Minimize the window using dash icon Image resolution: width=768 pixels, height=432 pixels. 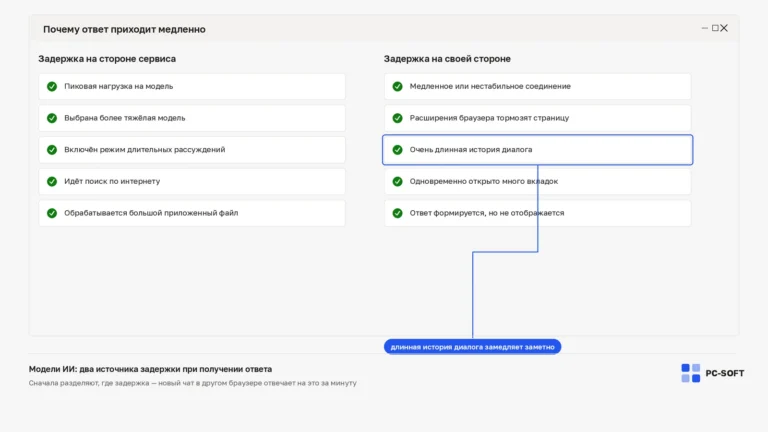pyautogui.click(x=705, y=28)
